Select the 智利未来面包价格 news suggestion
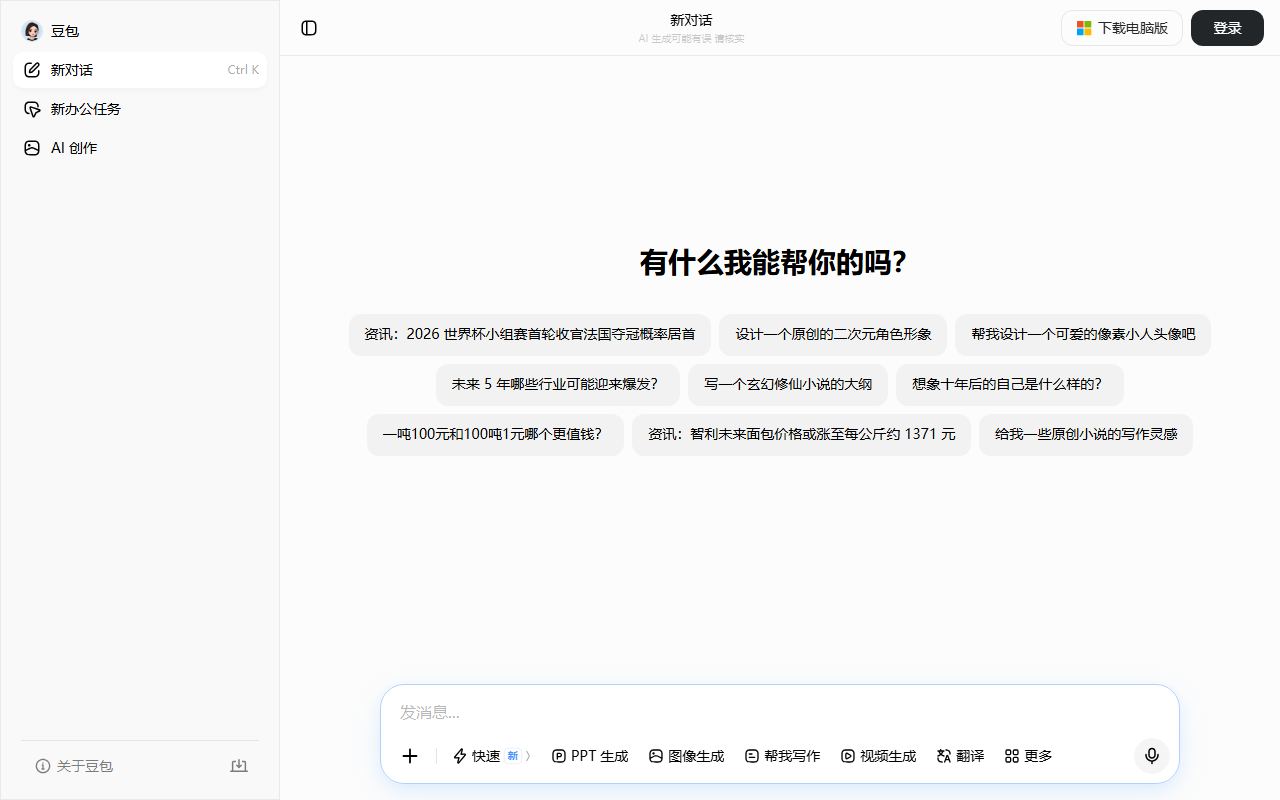 click(801, 434)
